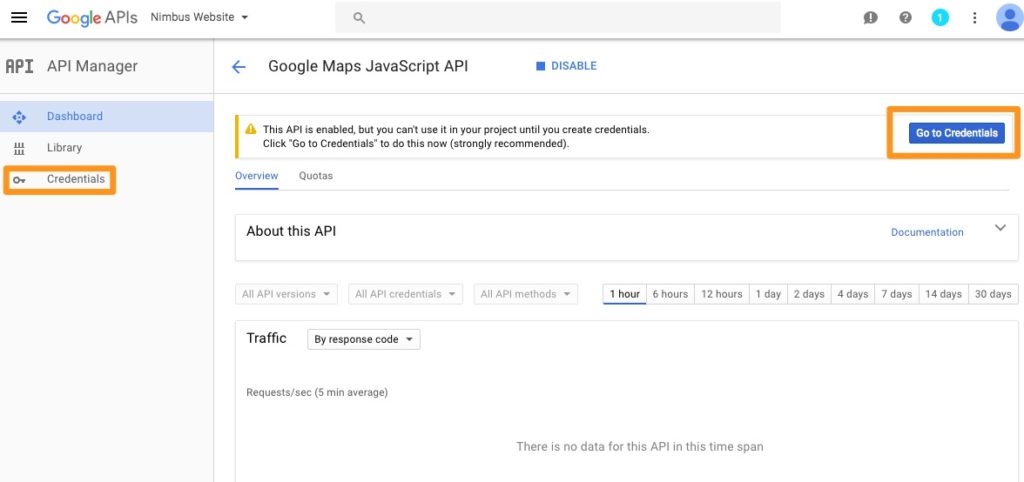Open the hamburger navigation menu
The width and height of the screenshot is (1024, 482).
click(x=19, y=18)
